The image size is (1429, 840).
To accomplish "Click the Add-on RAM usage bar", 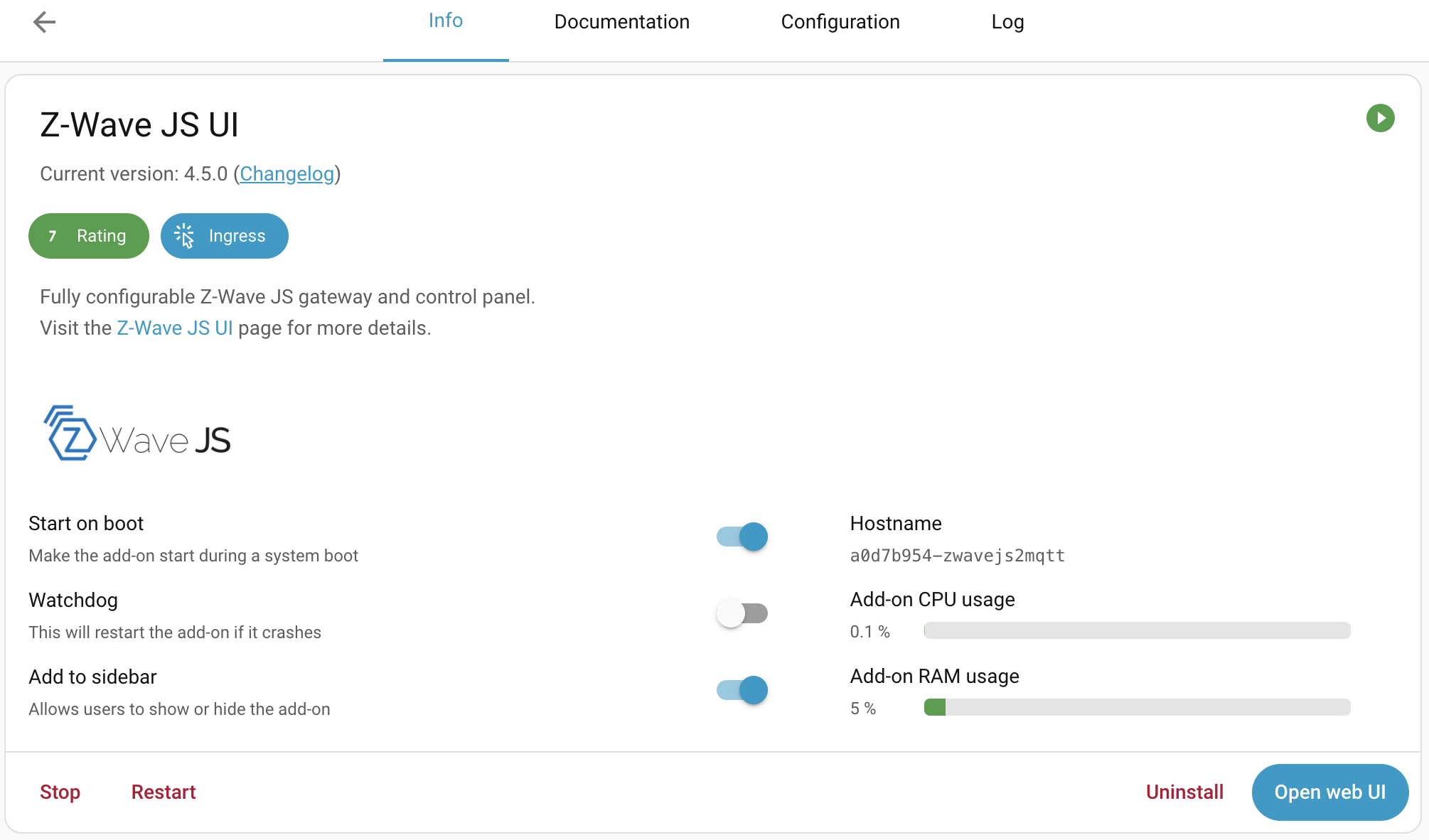I will [x=1137, y=707].
